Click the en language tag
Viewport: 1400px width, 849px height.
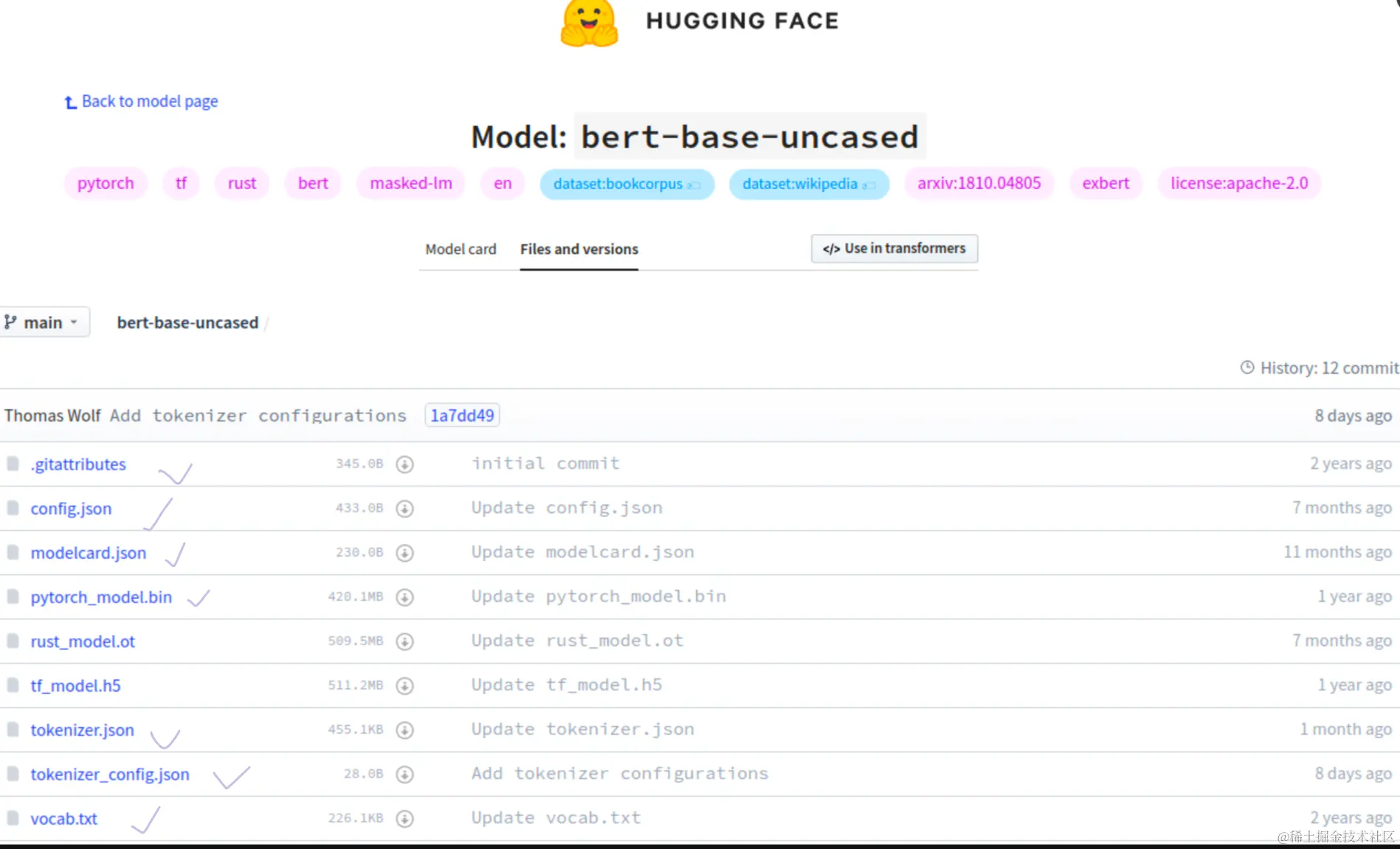(x=503, y=183)
